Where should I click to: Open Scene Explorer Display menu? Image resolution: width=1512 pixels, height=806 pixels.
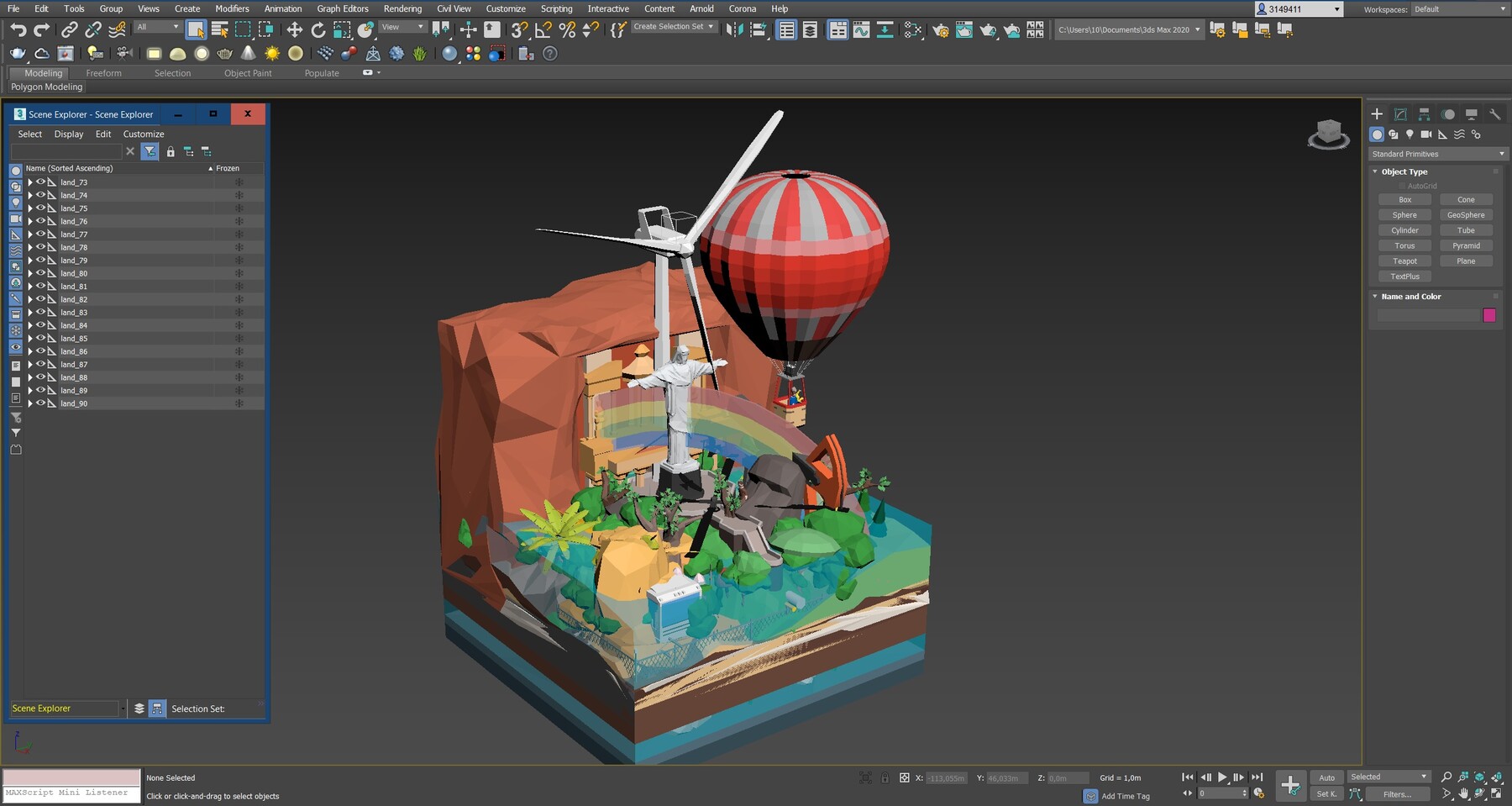point(69,134)
